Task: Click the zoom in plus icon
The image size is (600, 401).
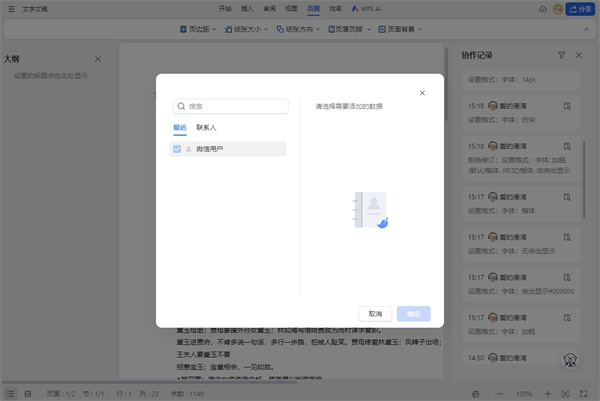Action: click(x=548, y=394)
